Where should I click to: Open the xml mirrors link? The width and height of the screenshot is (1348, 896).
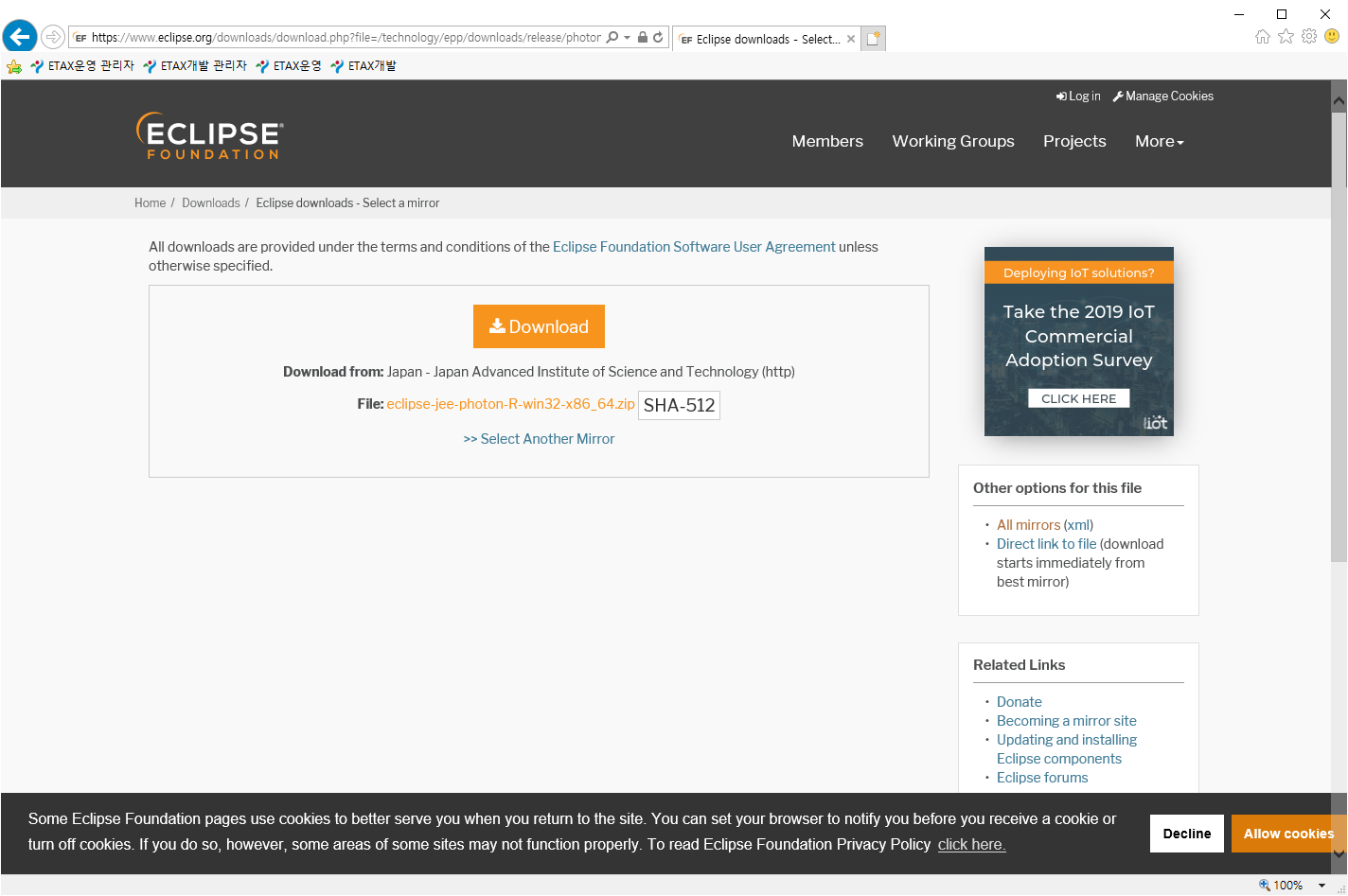(1078, 525)
